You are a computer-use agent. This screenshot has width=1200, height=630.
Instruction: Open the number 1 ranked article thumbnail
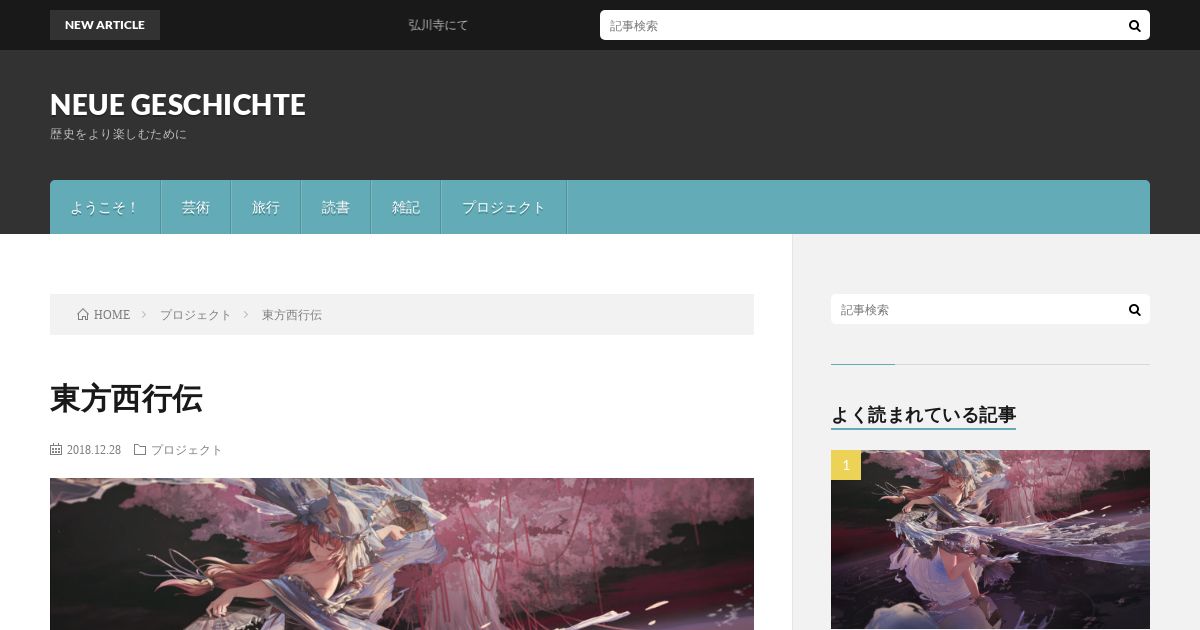coord(990,540)
